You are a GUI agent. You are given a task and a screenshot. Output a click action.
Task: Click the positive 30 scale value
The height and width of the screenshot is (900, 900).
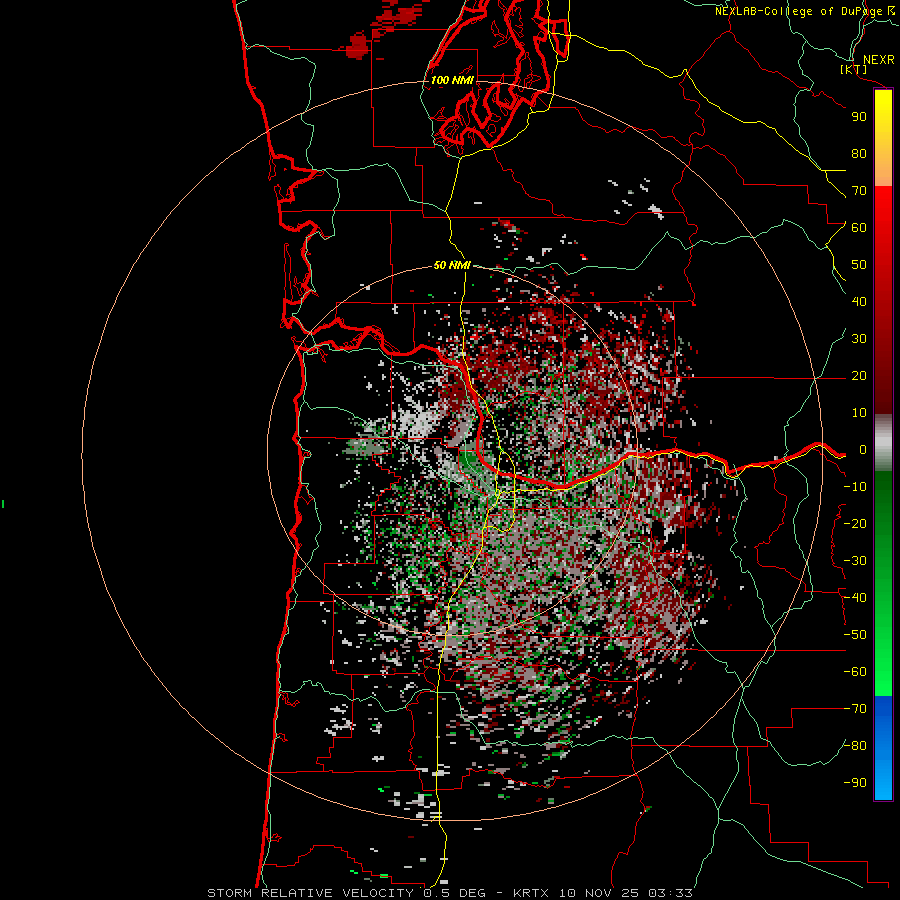pos(859,339)
